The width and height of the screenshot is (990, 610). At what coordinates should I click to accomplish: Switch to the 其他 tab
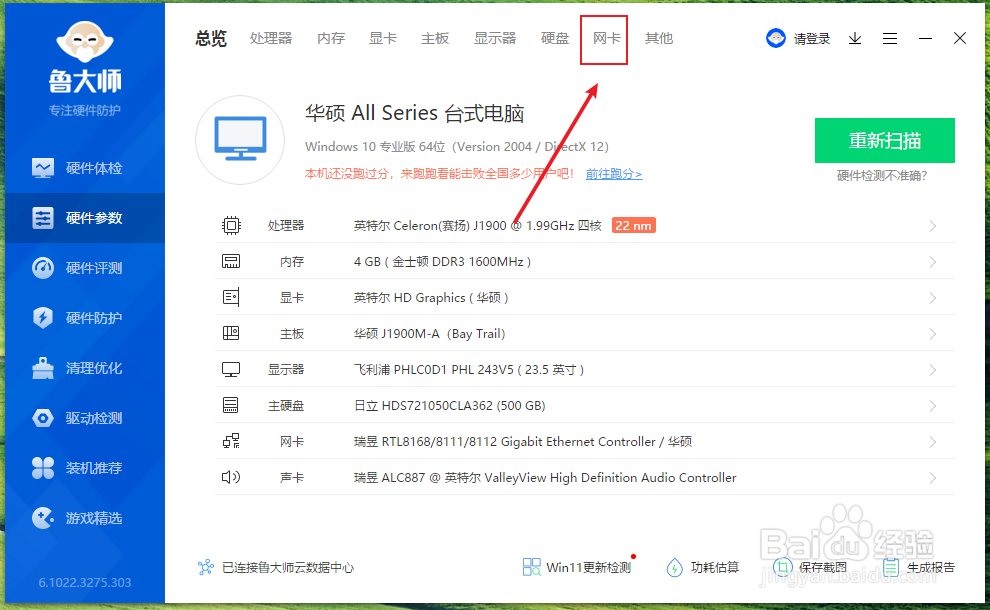pyautogui.click(x=659, y=39)
